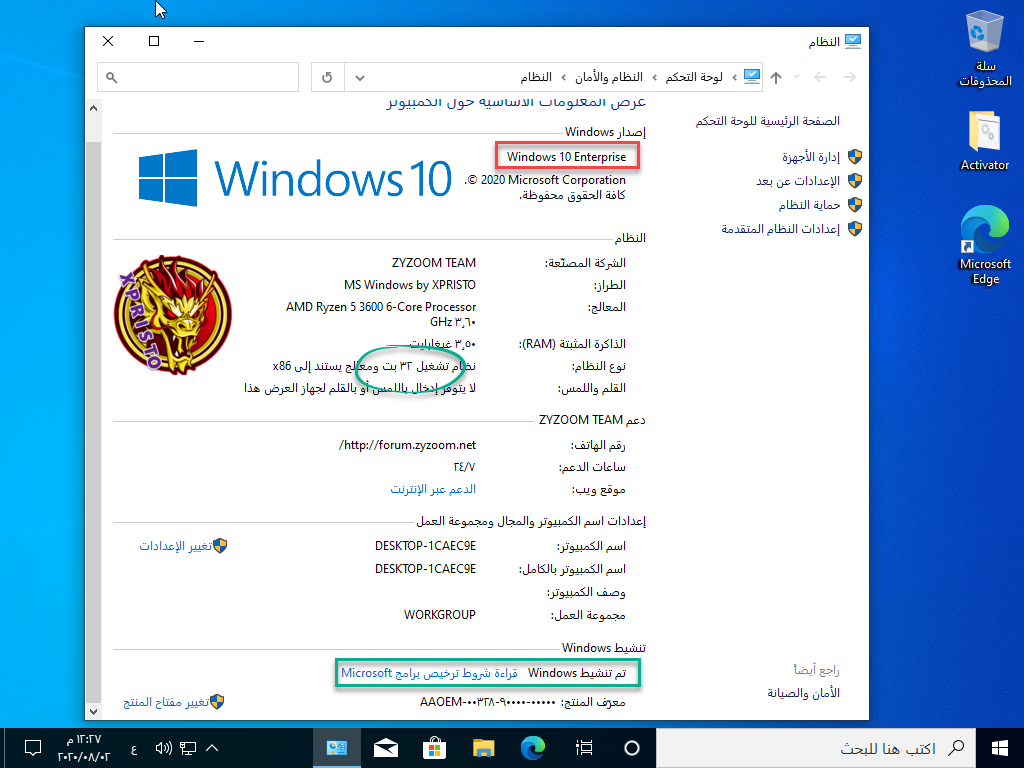Open network status icon in system tray
The height and width of the screenshot is (768, 1024).
[x=188, y=748]
